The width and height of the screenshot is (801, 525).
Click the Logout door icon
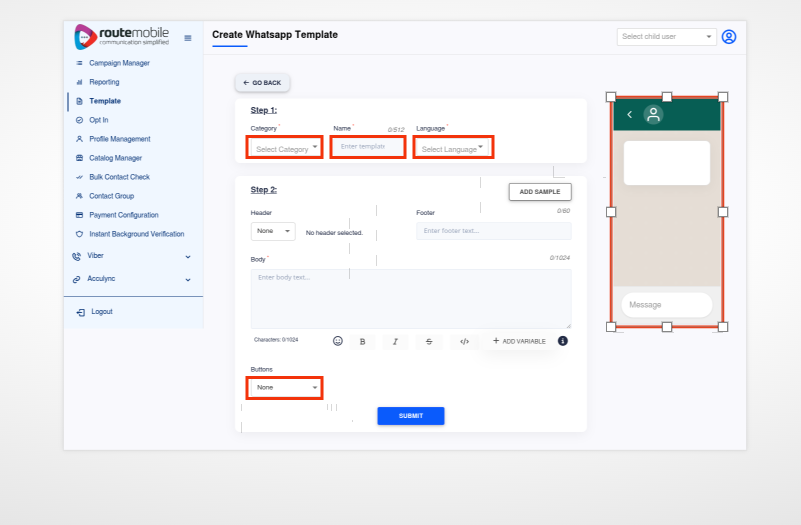point(80,312)
